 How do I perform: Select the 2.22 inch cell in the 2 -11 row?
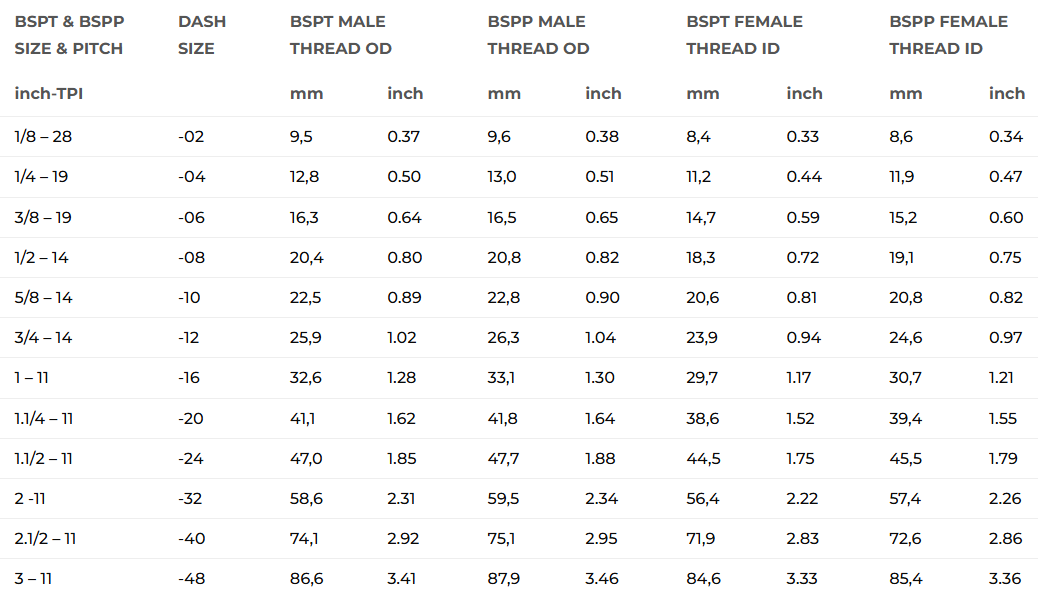[x=803, y=498]
